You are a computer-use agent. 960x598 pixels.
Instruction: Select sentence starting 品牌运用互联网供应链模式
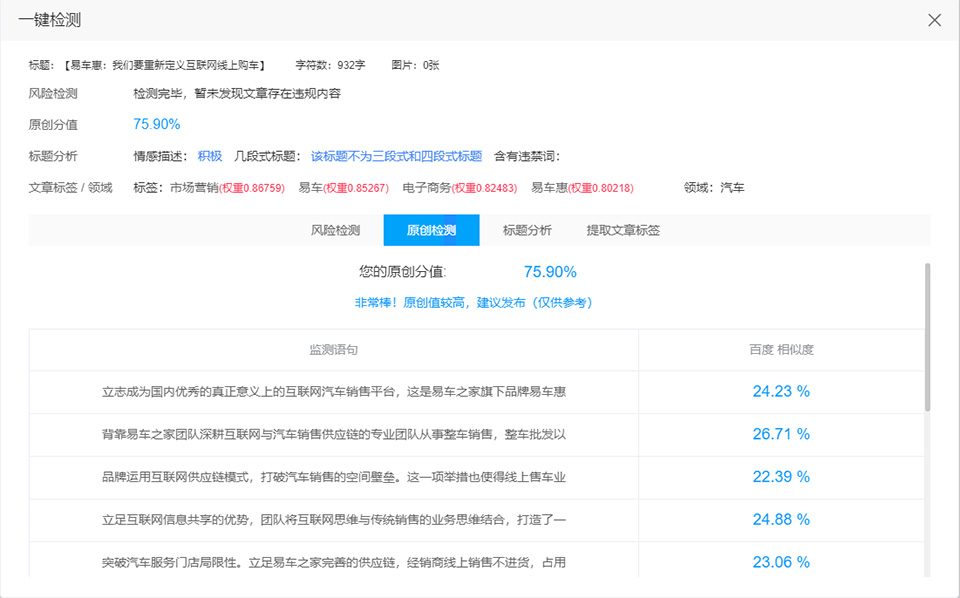(334, 477)
